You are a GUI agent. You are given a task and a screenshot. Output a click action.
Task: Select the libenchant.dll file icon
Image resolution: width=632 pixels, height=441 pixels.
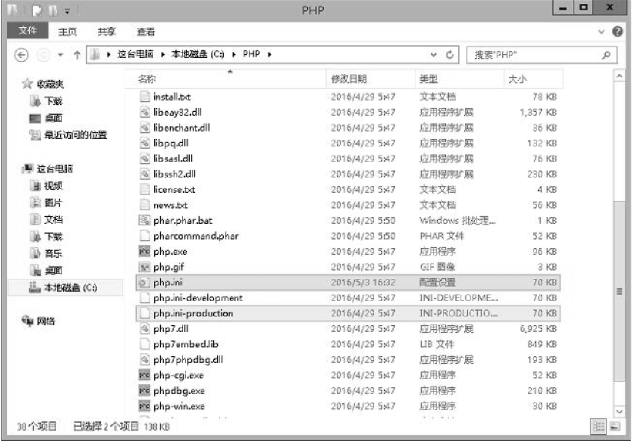[x=144, y=127]
